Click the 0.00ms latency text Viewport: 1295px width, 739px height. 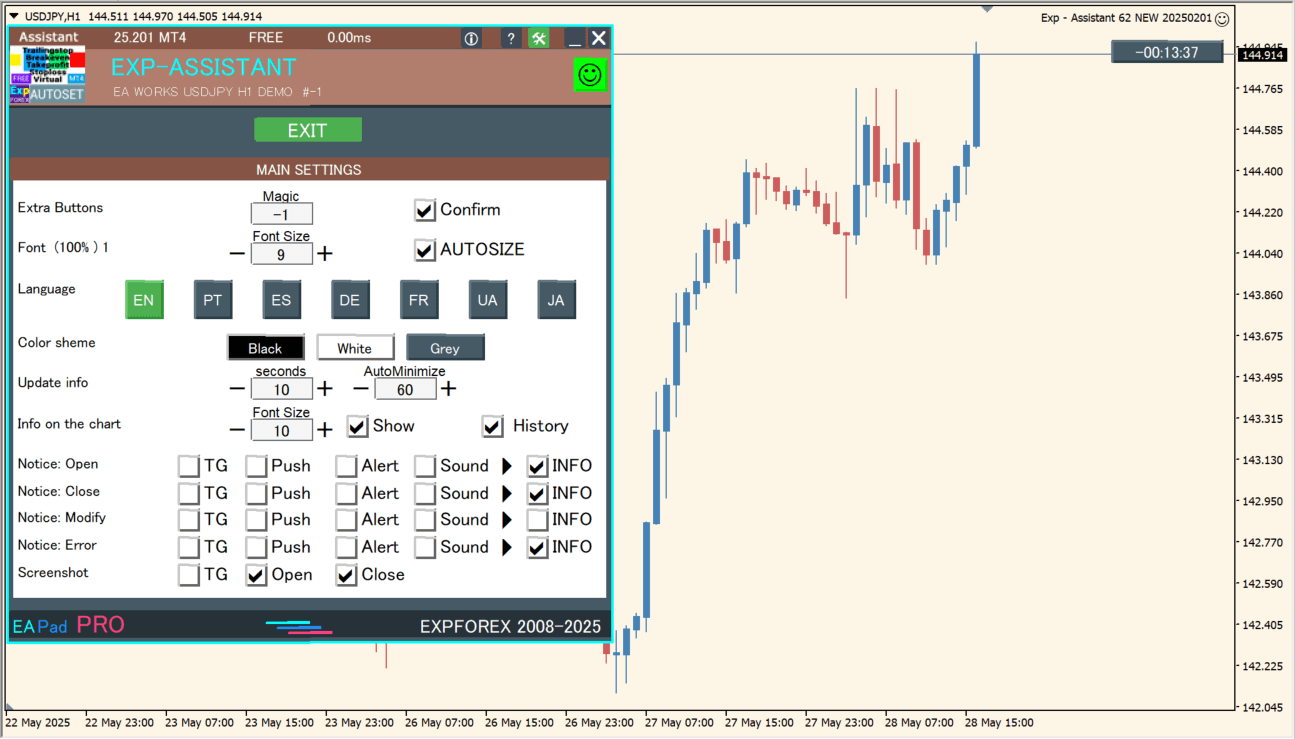click(x=349, y=38)
